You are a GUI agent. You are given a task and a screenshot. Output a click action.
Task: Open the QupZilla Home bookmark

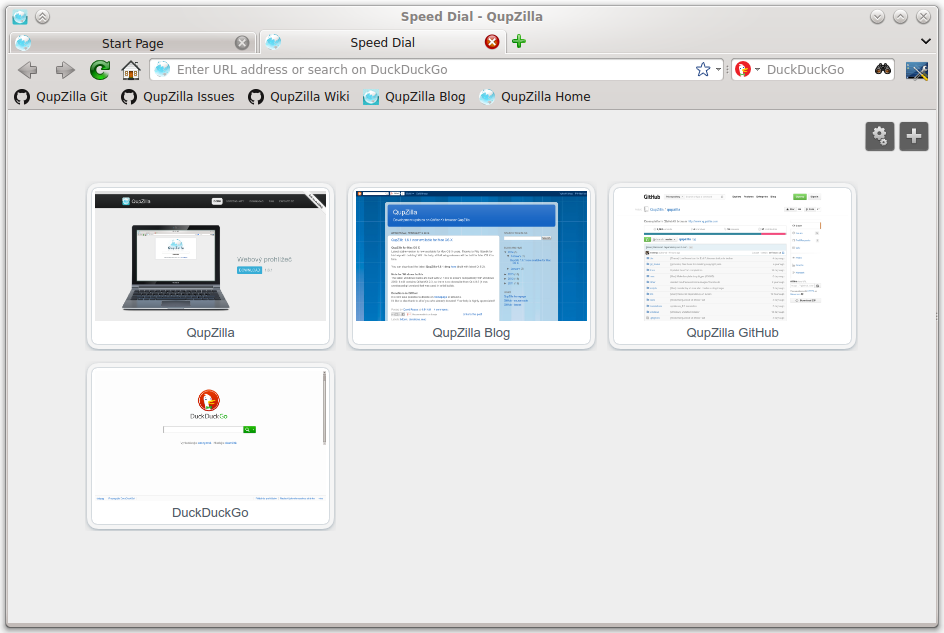click(x=535, y=97)
